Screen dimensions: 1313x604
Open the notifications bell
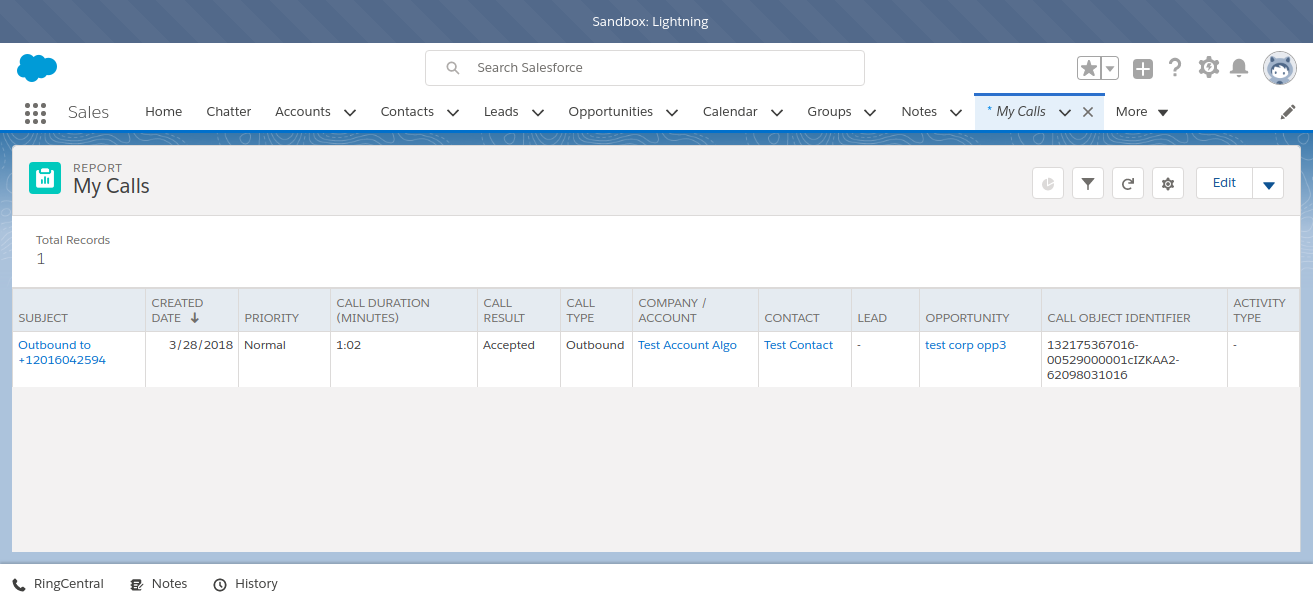pyautogui.click(x=1239, y=68)
